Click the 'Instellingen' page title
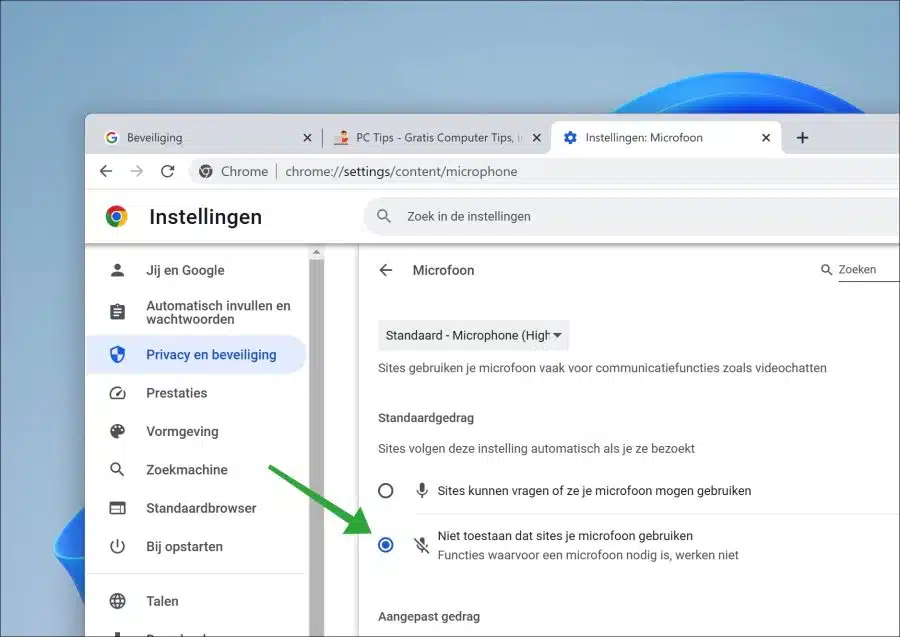900x637 pixels. click(205, 217)
